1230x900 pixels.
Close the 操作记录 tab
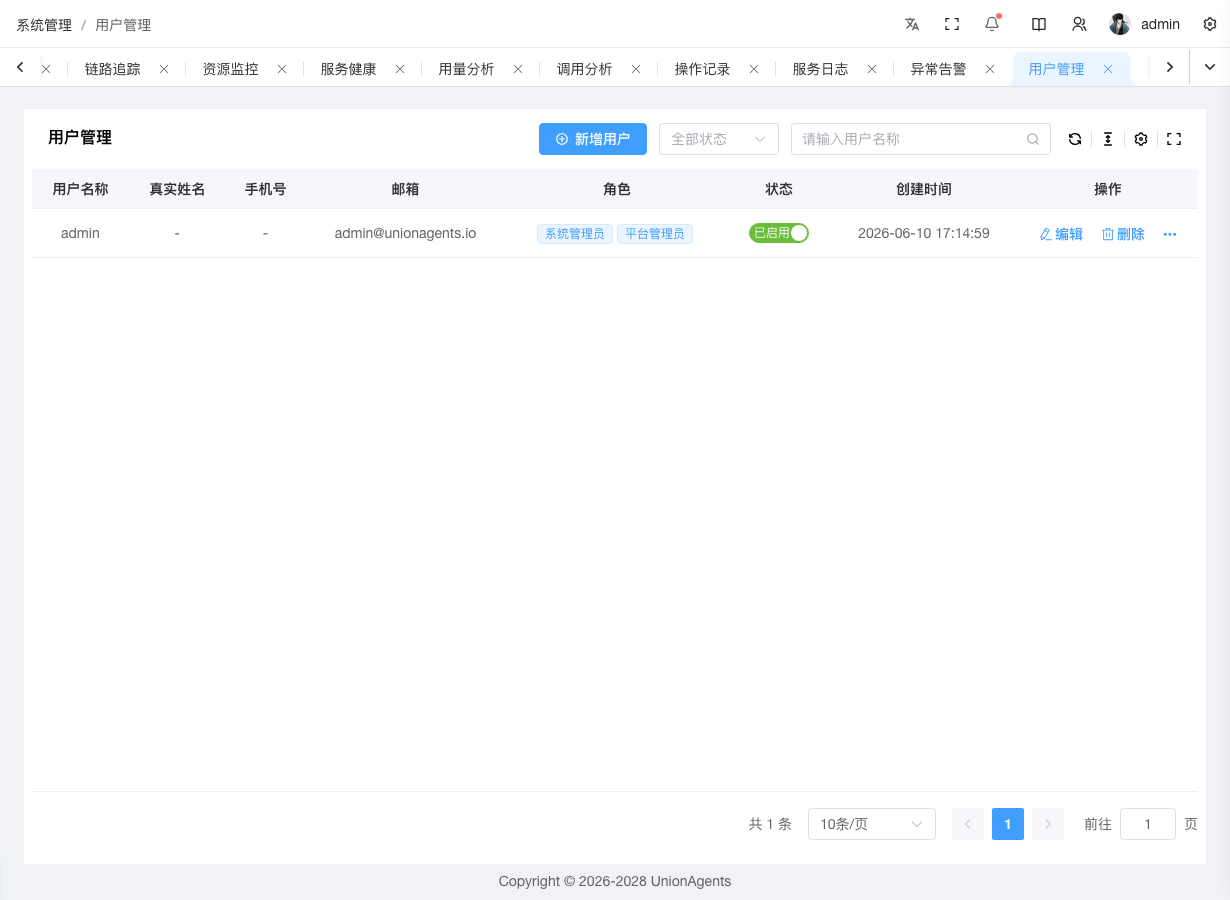(754, 69)
